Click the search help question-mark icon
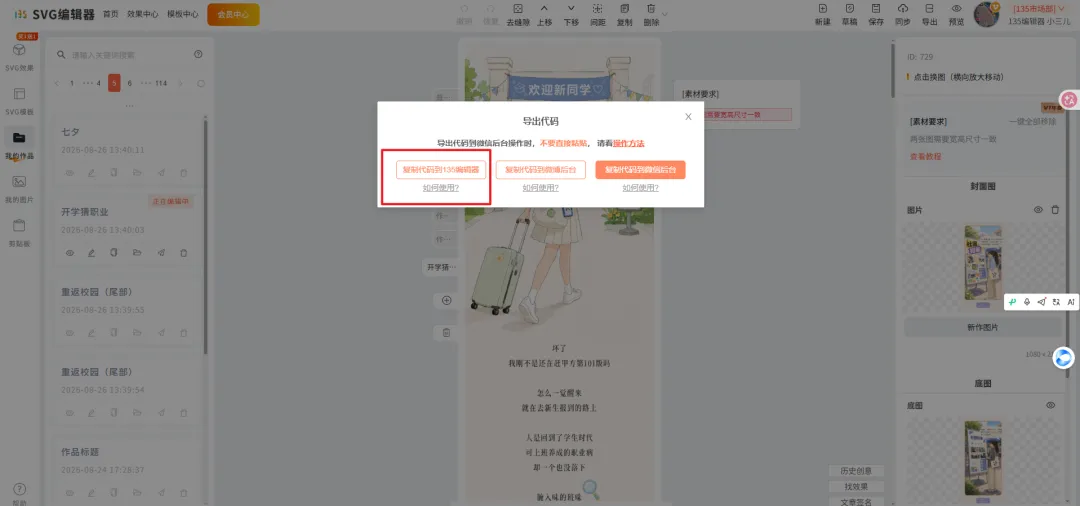The height and width of the screenshot is (506, 1080). [x=198, y=54]
